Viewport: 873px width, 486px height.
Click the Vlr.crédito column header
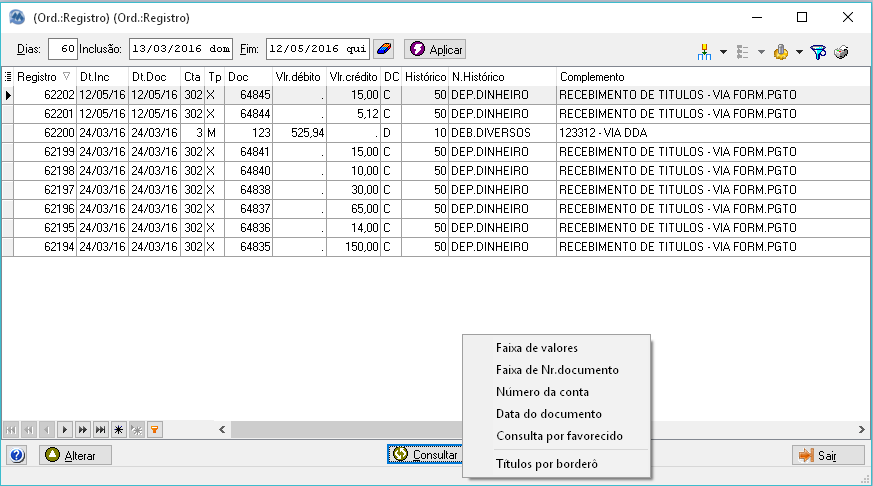pos(354,77)
